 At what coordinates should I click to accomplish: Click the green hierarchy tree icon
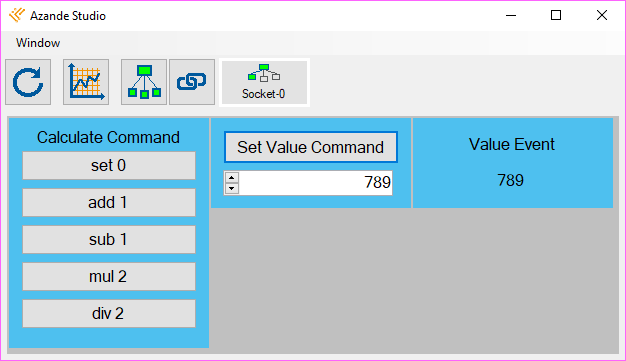144,82
